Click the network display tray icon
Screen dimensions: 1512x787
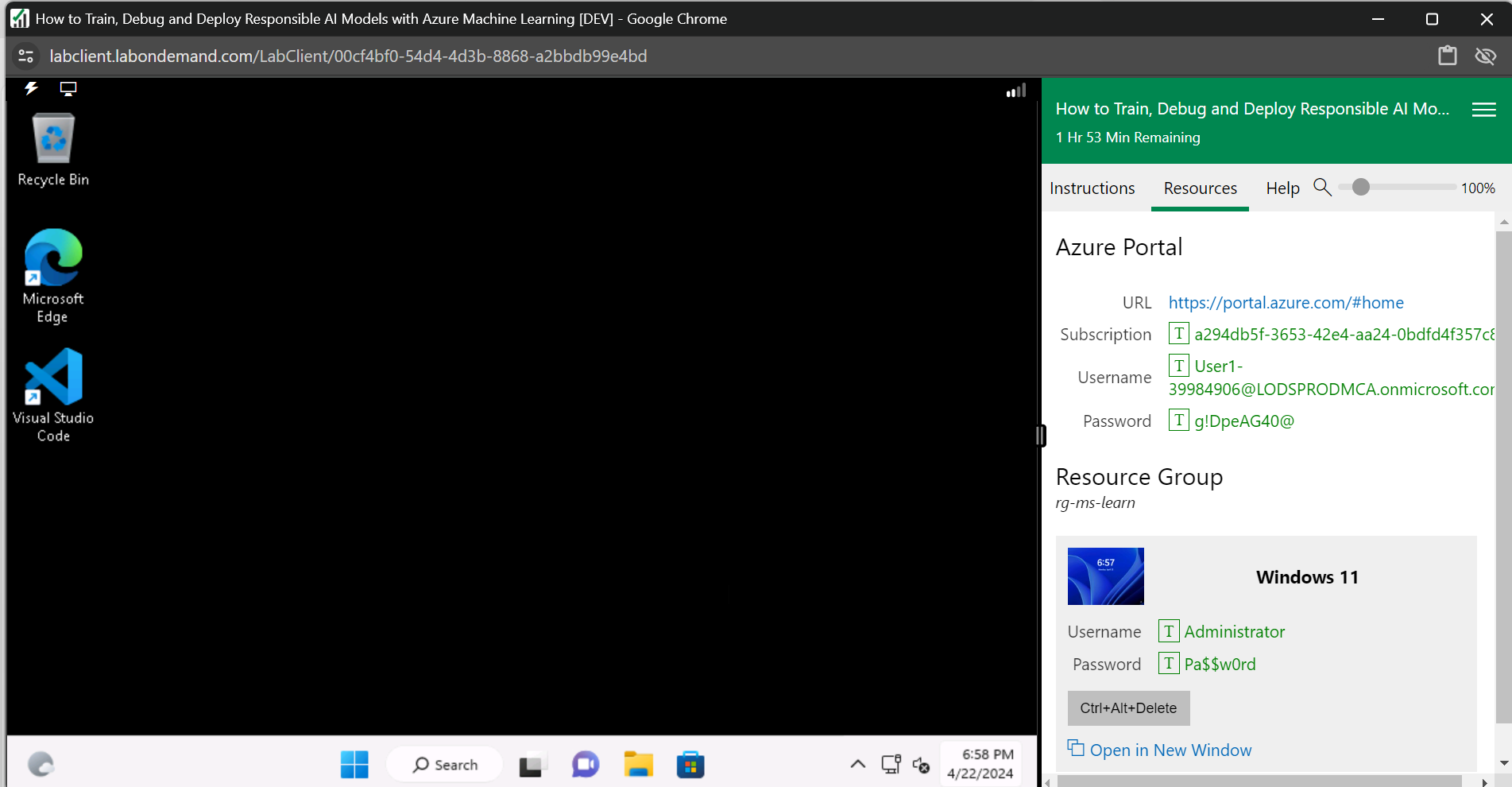(x=891, y=765)
